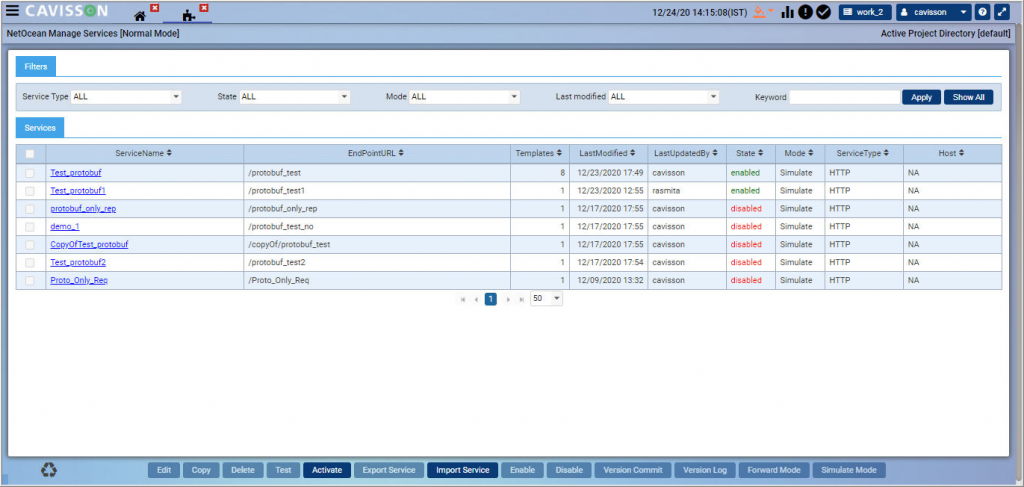Image resolution: width=1024 pixels, height=487 pixels.
Task: Open the Proto_Only_Req service link
Action: (x=79, y=280)
